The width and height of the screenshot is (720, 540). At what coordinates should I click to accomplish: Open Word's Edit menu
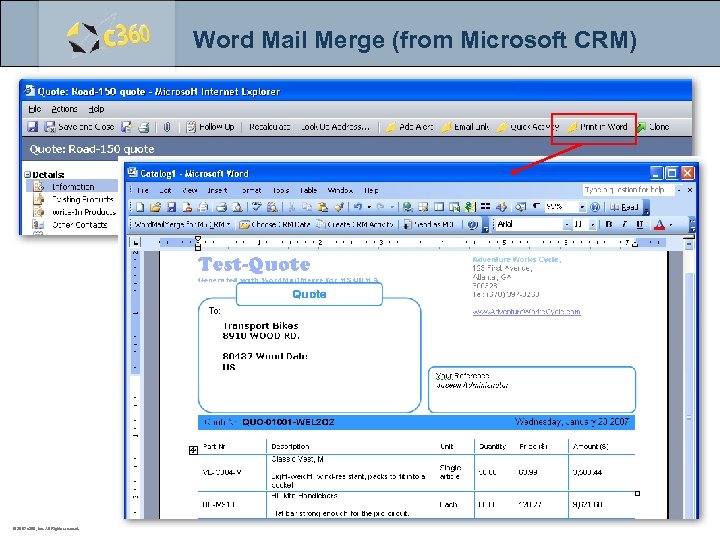(x=165, y=190)
